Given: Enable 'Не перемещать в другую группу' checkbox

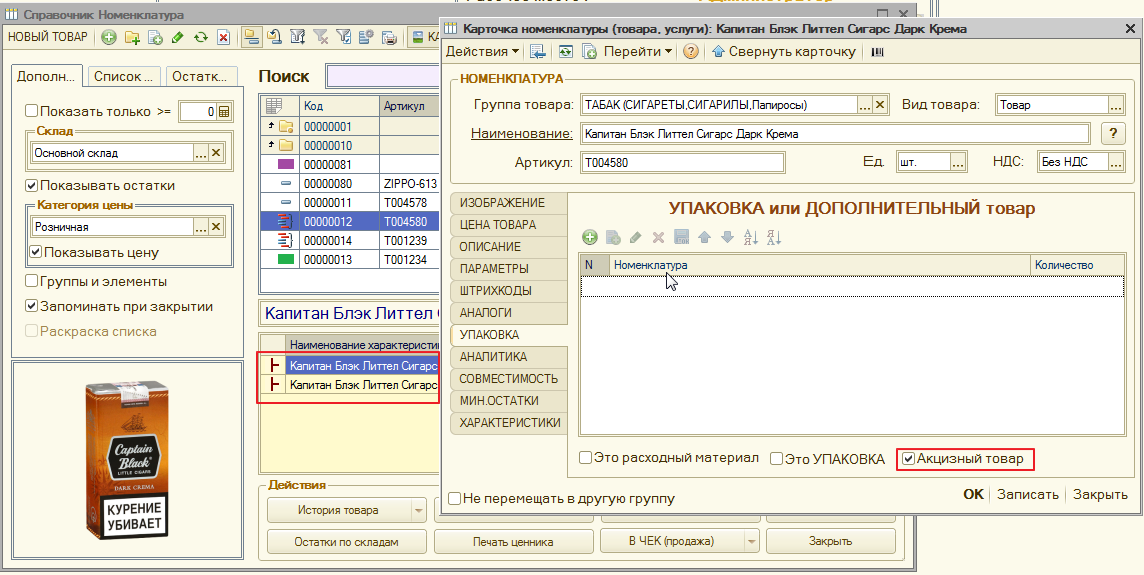Looking at the screenshot, I should coord(455,499).
